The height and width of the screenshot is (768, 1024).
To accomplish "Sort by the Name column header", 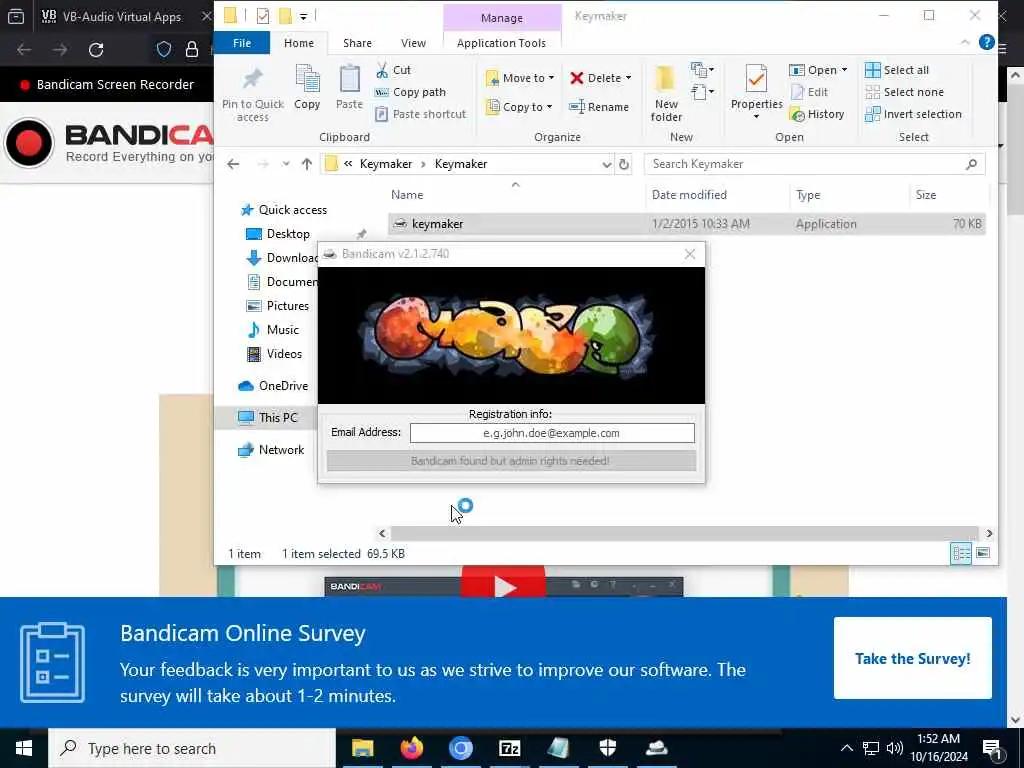I will [407, 195].
